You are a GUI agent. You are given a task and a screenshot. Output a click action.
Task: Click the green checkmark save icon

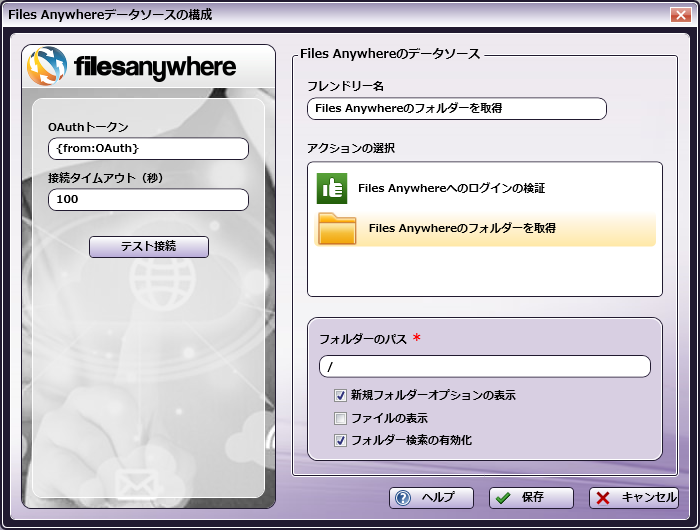(x=503, y=498)
